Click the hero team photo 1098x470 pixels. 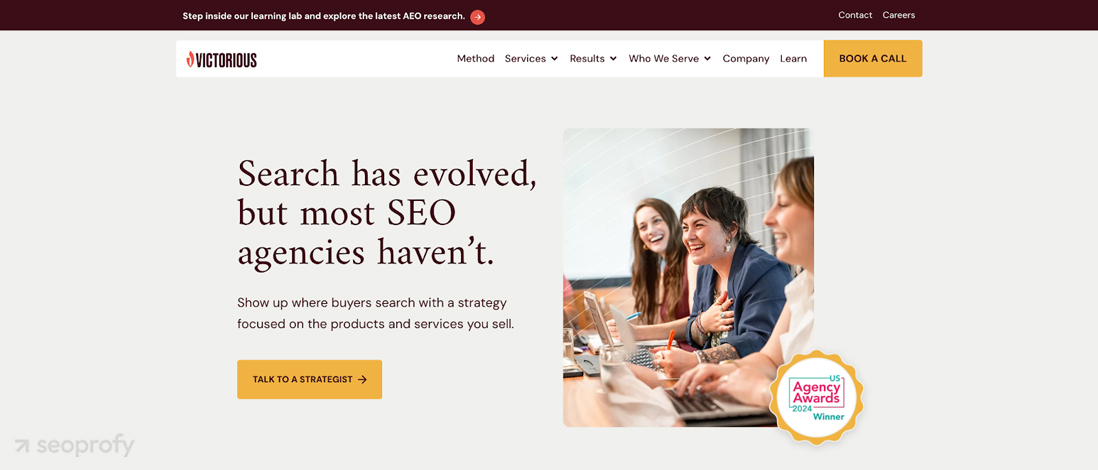tap(688, 277)
